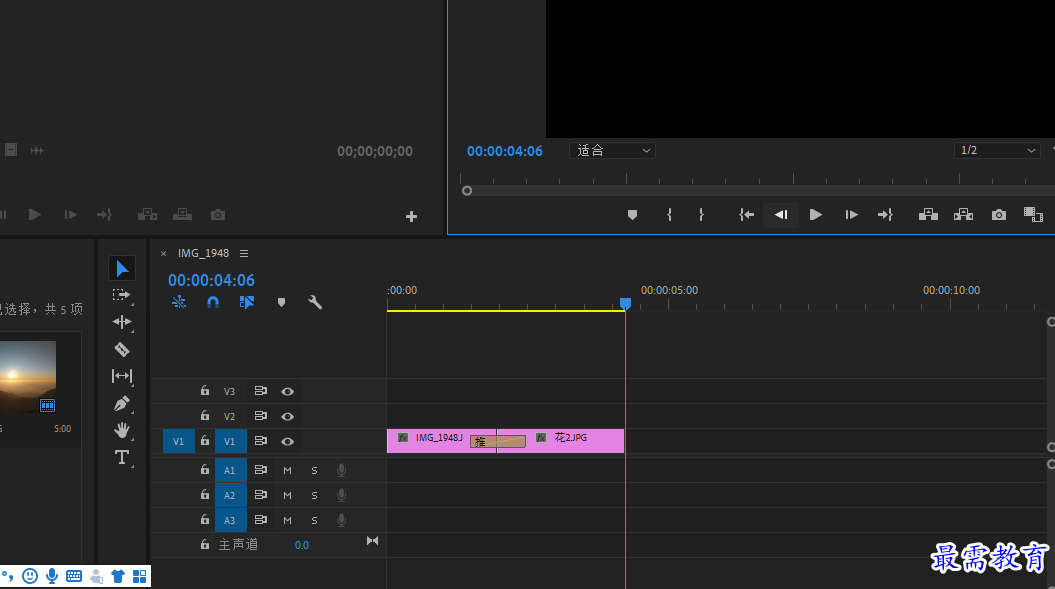The image size is (1055, 589).
Task: Mute the A3 audio track
Action: (287, 520)
